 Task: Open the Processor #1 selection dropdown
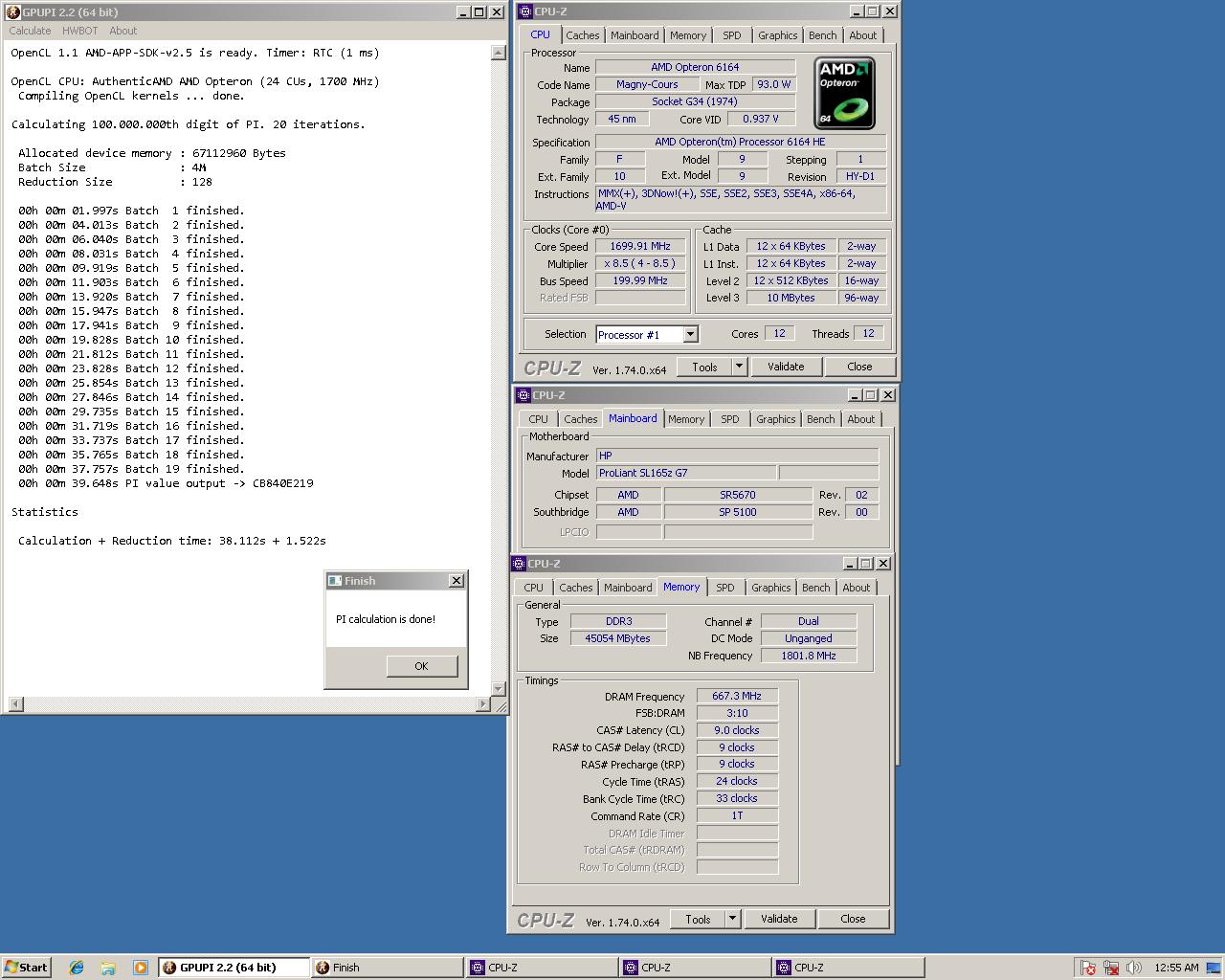click(x=690, y=334)
